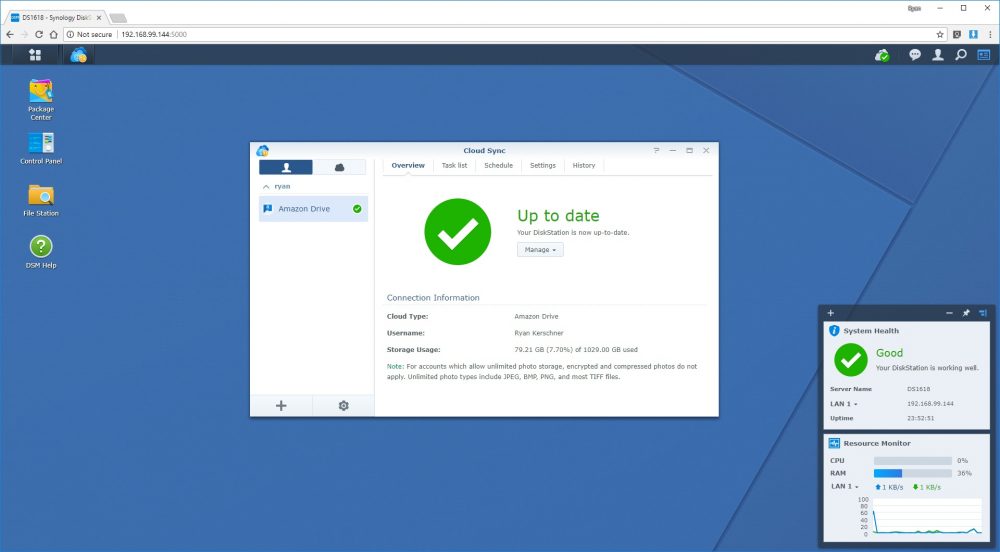Expand the Manage dropdown button
Viewport: 1000px width, 552px height.
[540, 250]
